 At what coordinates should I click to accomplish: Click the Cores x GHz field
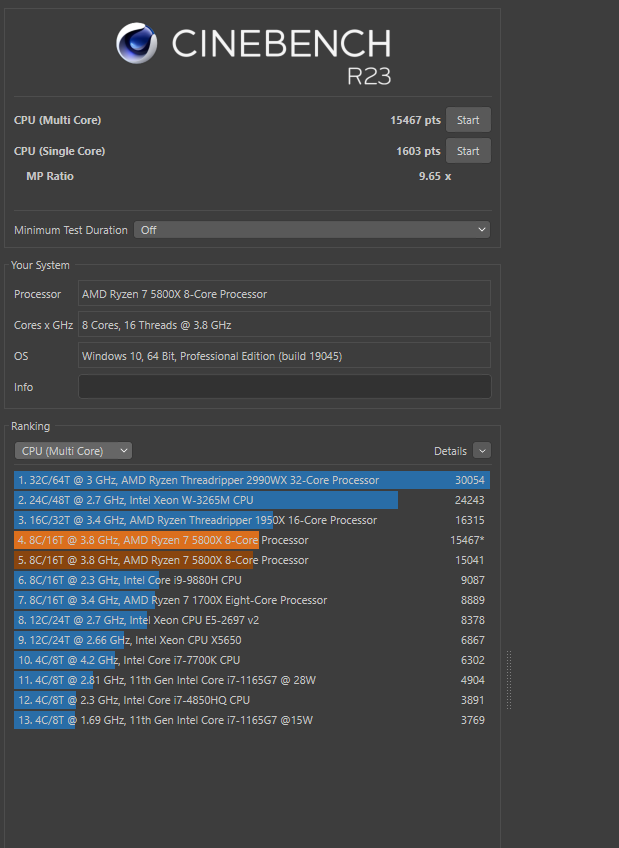284,324
